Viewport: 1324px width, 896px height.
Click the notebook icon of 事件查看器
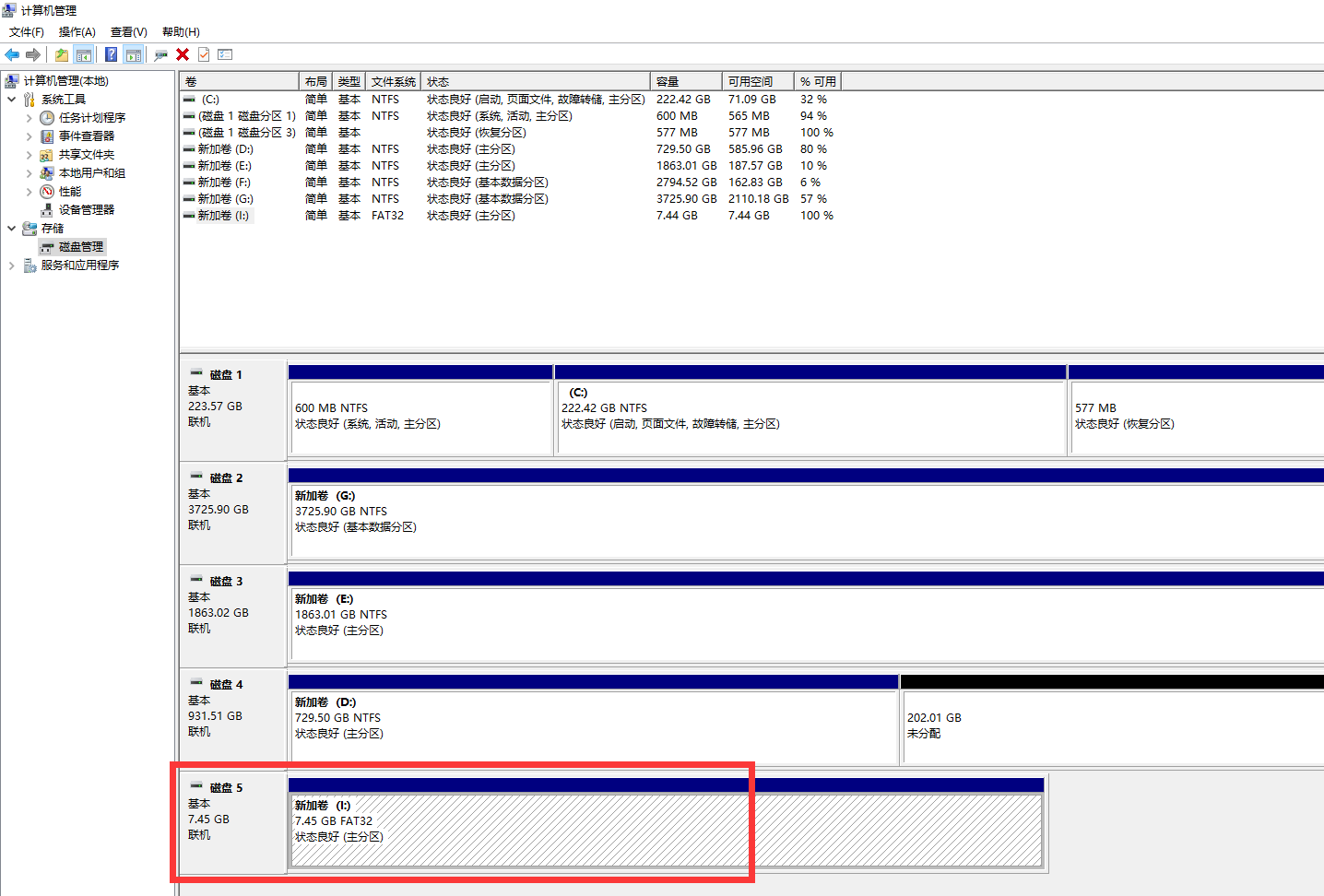point(47,136)
